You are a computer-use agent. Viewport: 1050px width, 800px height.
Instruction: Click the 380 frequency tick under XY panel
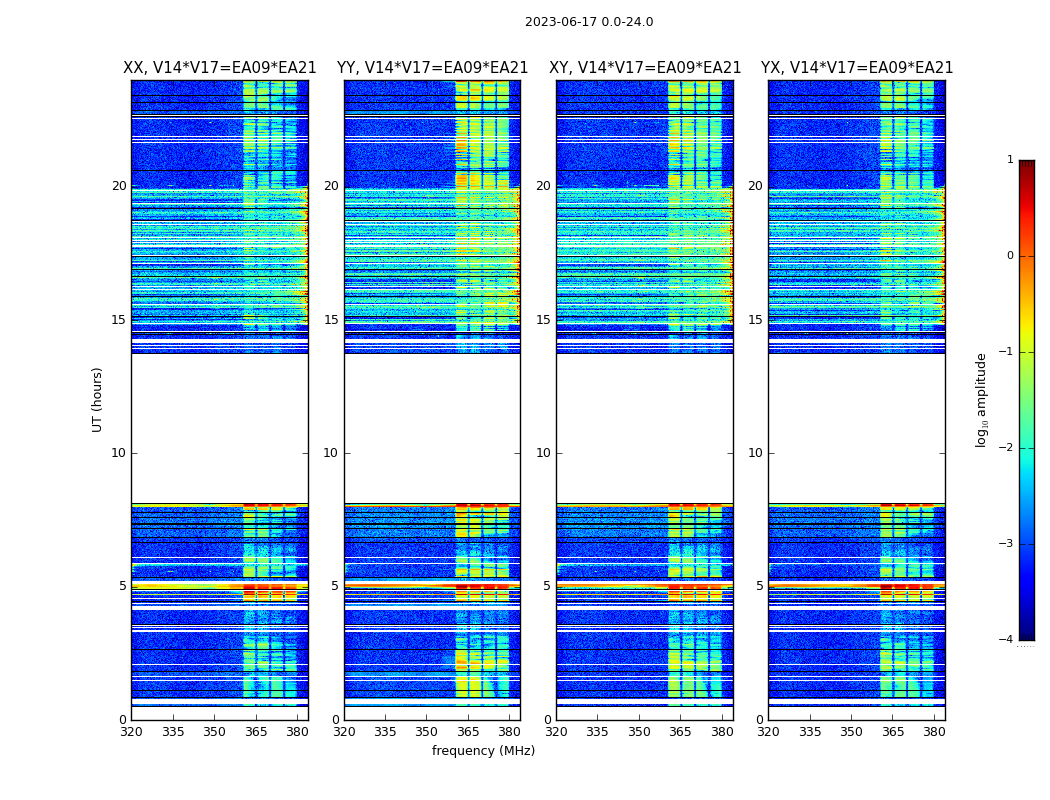point(722,732)
